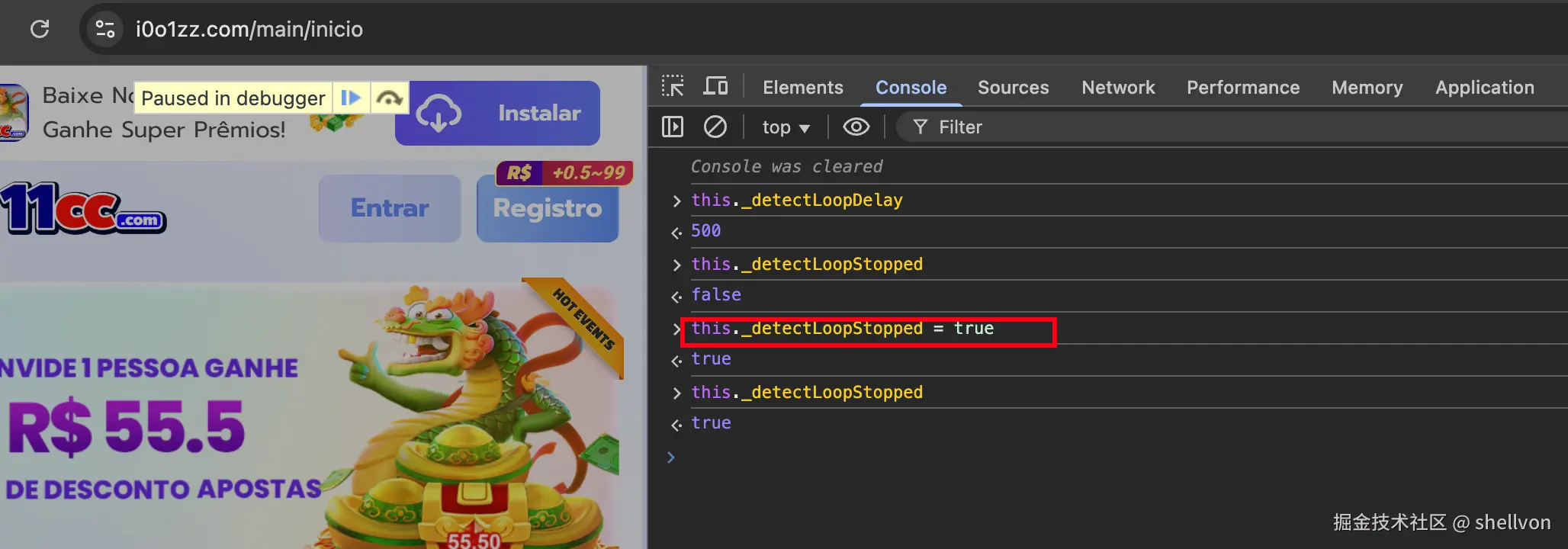Click the console output value 500
Viewport: 1568px width, 549px height.
pos(705,230)
